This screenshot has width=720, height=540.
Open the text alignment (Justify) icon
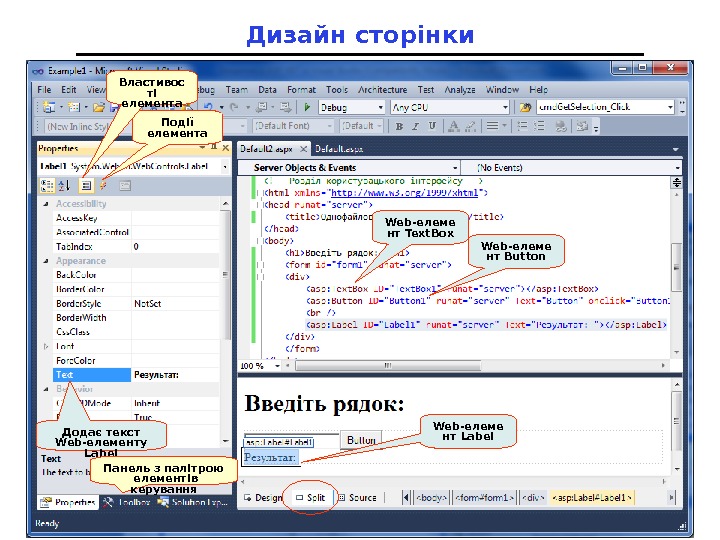point(493,126)
